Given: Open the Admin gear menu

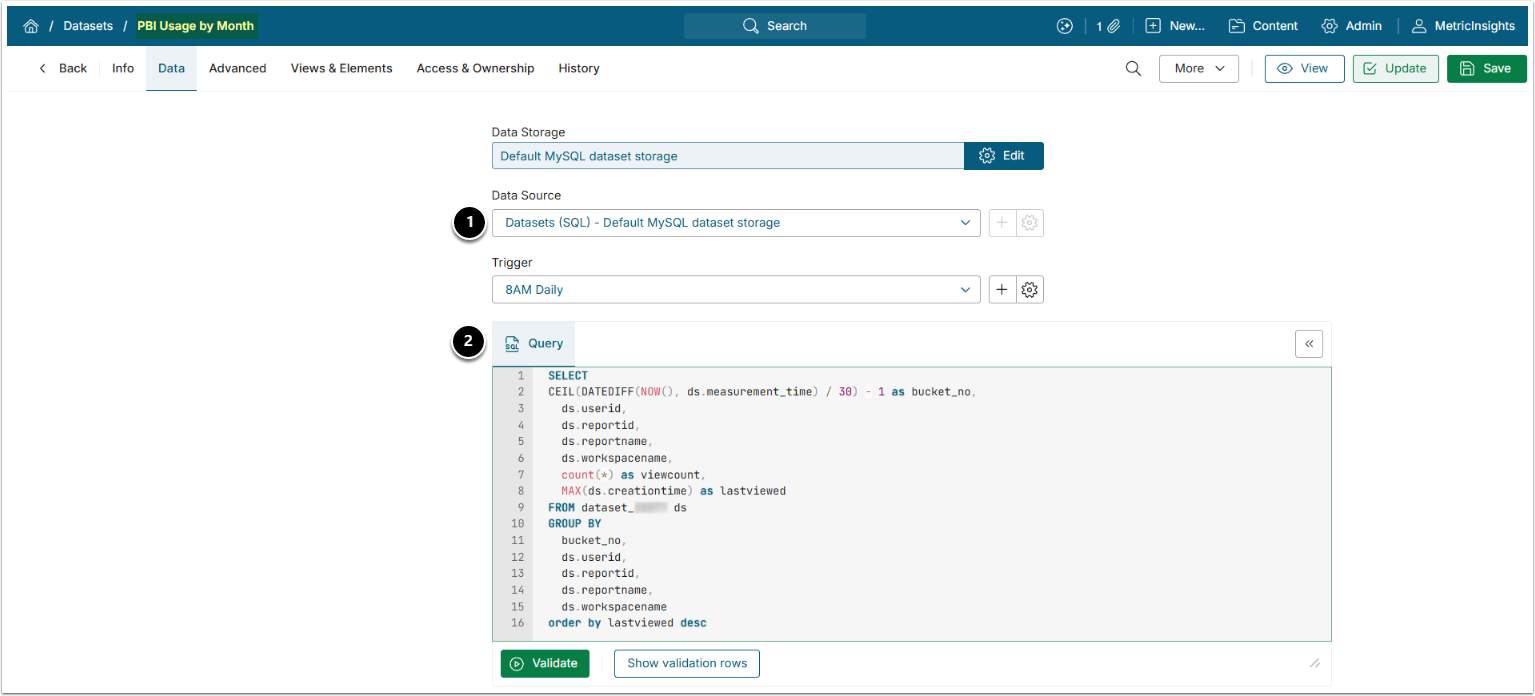Looking at the screenshot, I should [x=1351, y=26].
